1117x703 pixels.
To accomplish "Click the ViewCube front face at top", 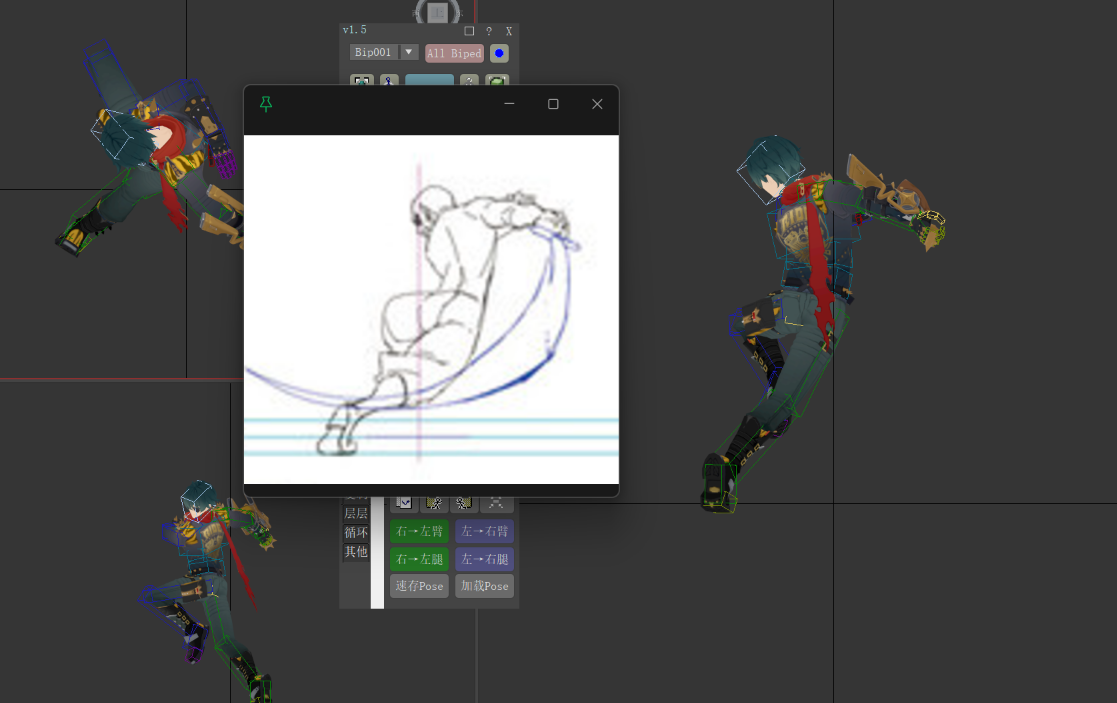I will [438, 11].
